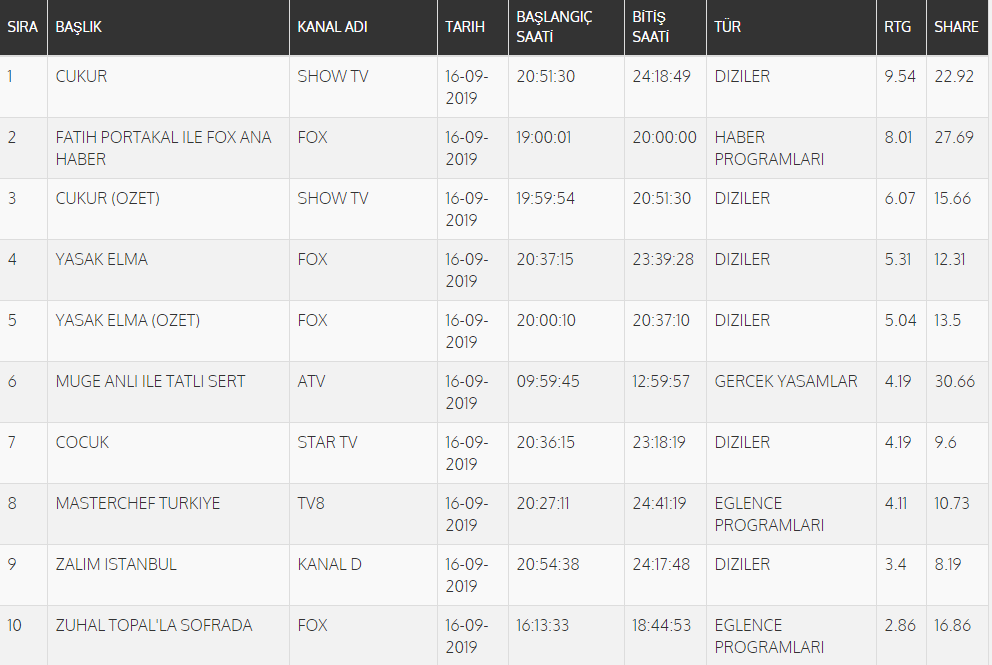Click the TÜR column header
Image resolution: width=992 pixels, height=665 pixels.
tap(728, 27)
